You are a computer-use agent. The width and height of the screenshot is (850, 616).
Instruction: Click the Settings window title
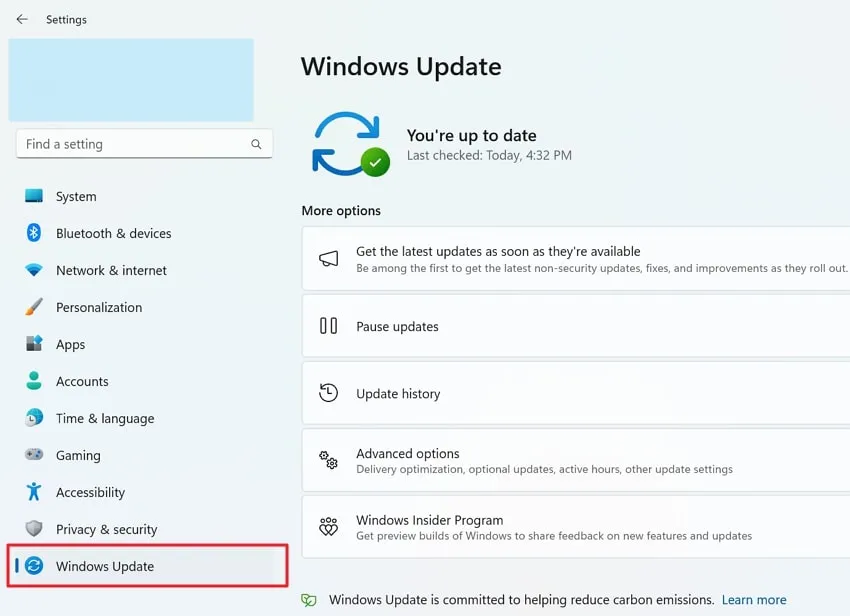(x=66, y=20)
